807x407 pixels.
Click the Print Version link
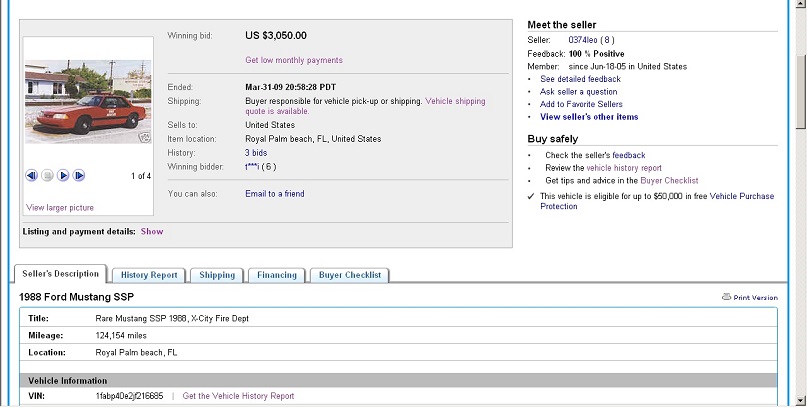(x=755, y=298)
